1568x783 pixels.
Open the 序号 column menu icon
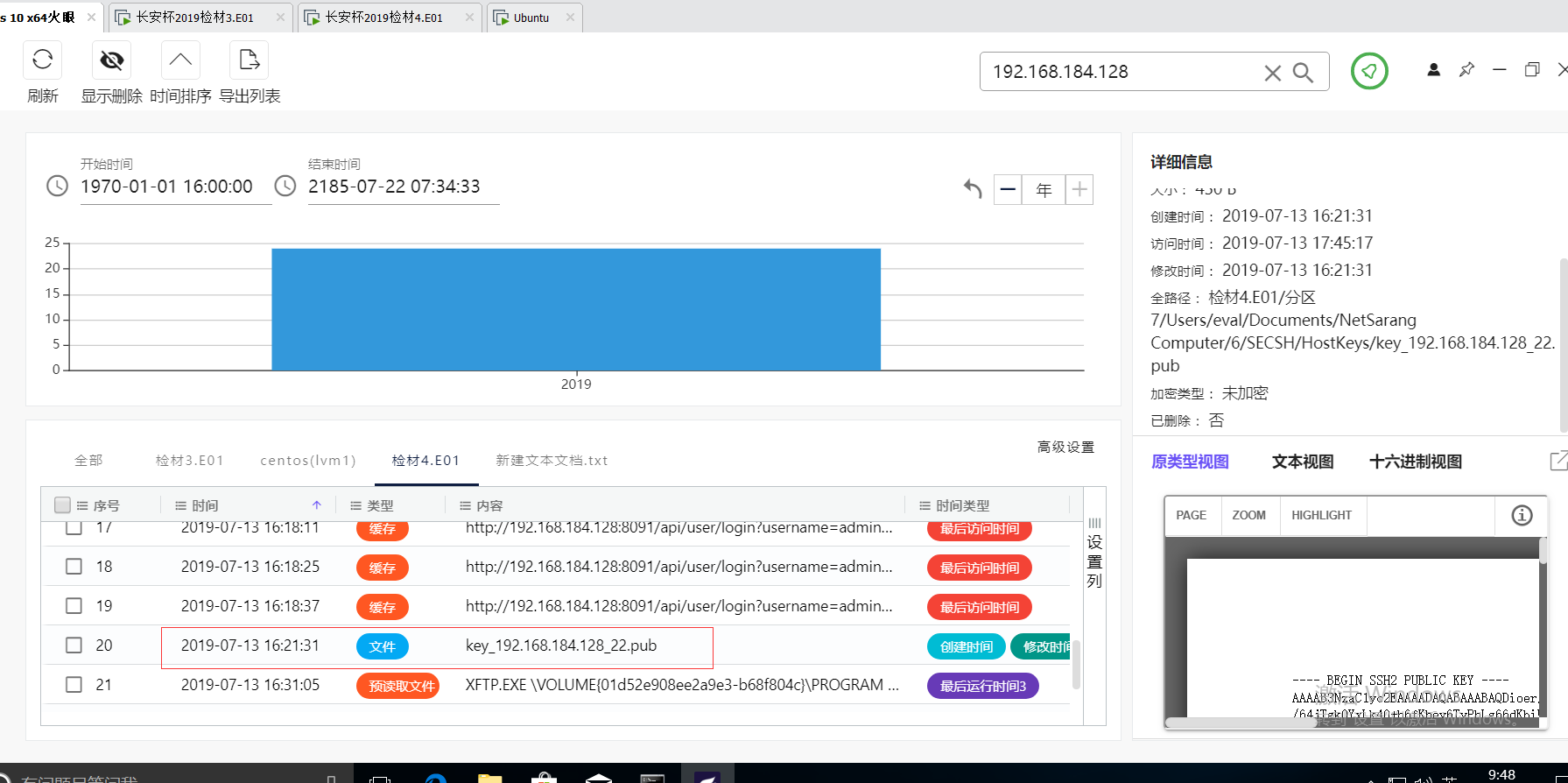pos(82,505)
